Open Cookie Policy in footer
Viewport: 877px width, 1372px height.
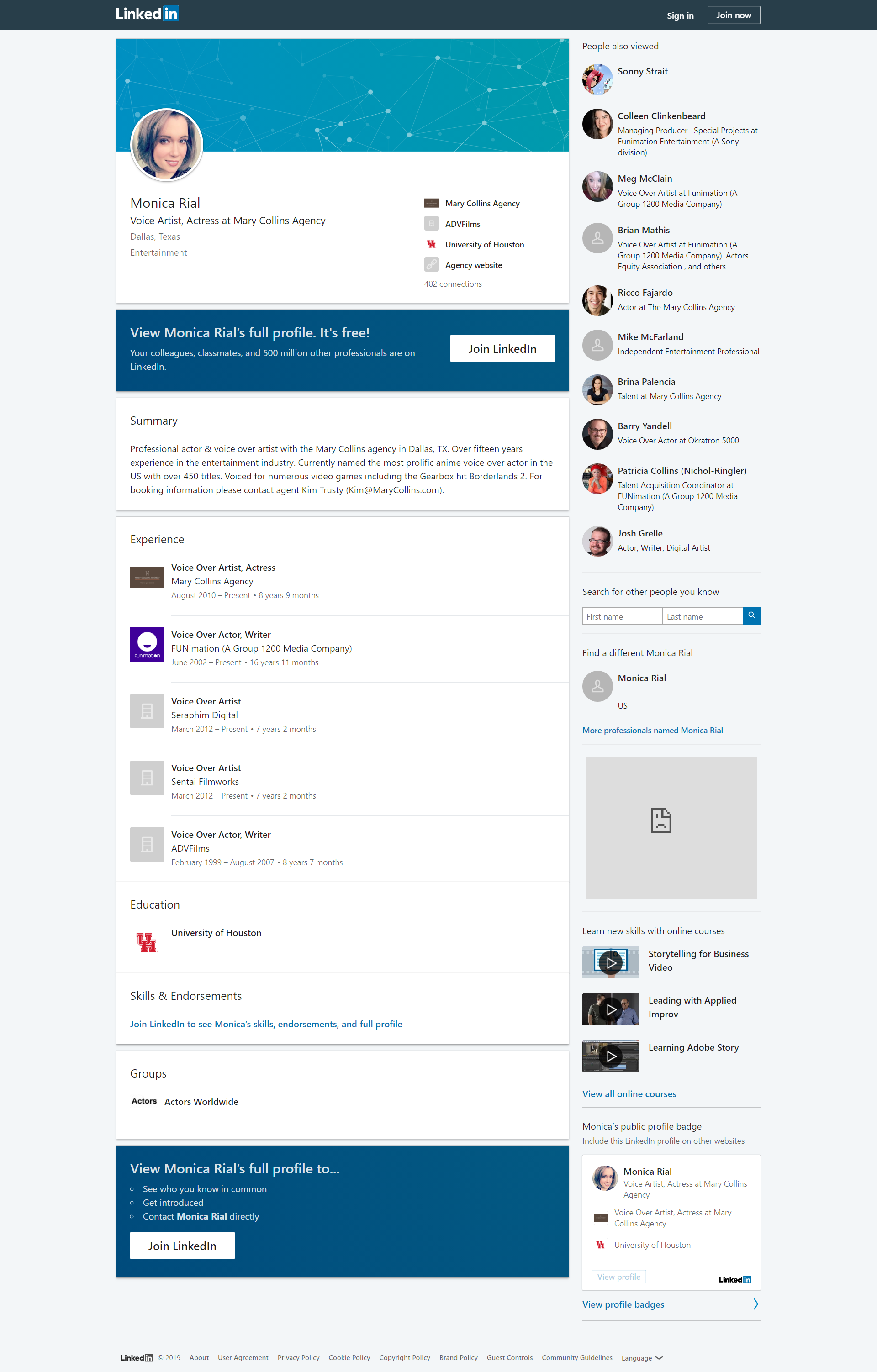[x=349, y=1358]
